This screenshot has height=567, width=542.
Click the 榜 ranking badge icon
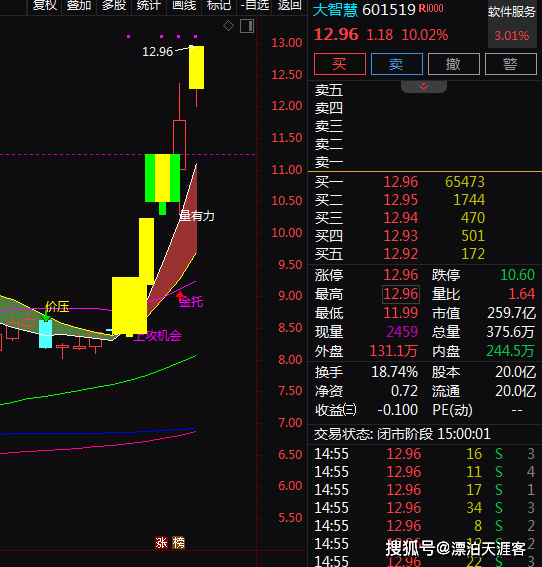pos(178,542)
